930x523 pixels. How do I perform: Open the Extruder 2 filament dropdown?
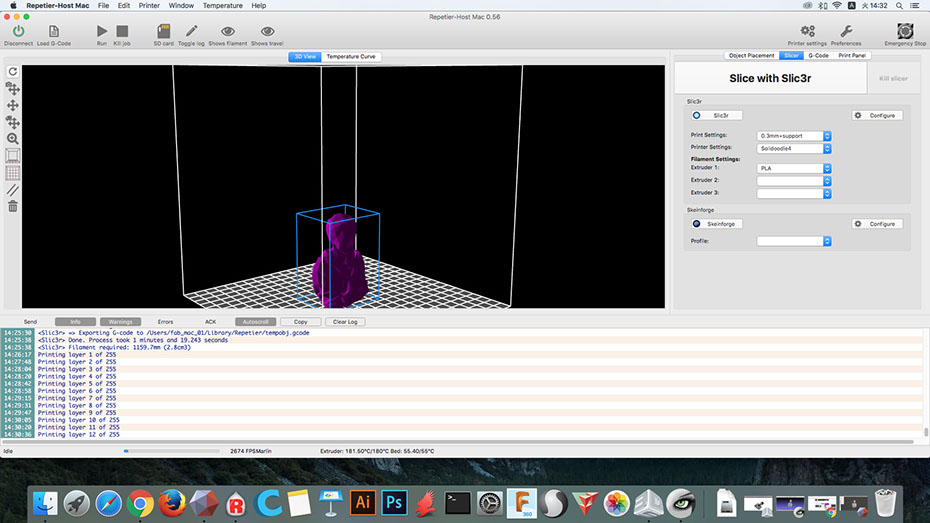(x=794, y=181)
